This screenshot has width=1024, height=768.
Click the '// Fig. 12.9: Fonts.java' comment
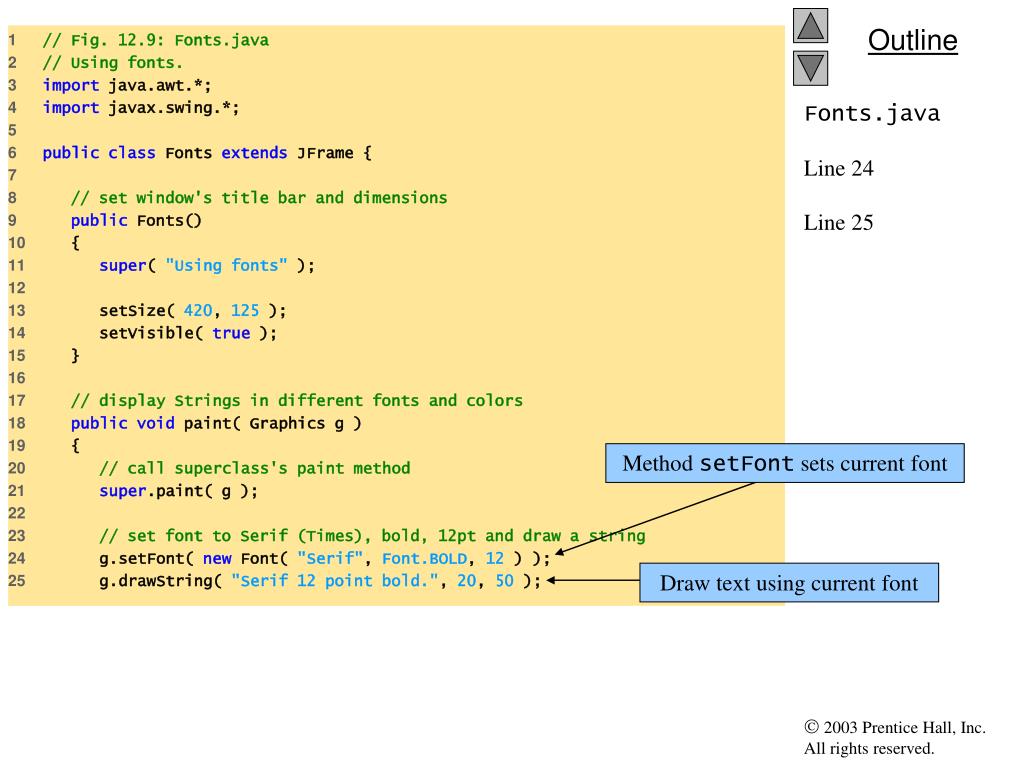click(155, 40)
